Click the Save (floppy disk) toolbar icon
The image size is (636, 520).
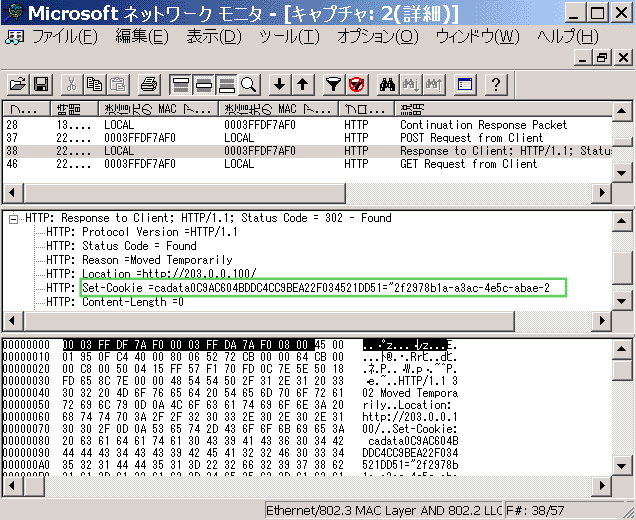tap(41, 85)
